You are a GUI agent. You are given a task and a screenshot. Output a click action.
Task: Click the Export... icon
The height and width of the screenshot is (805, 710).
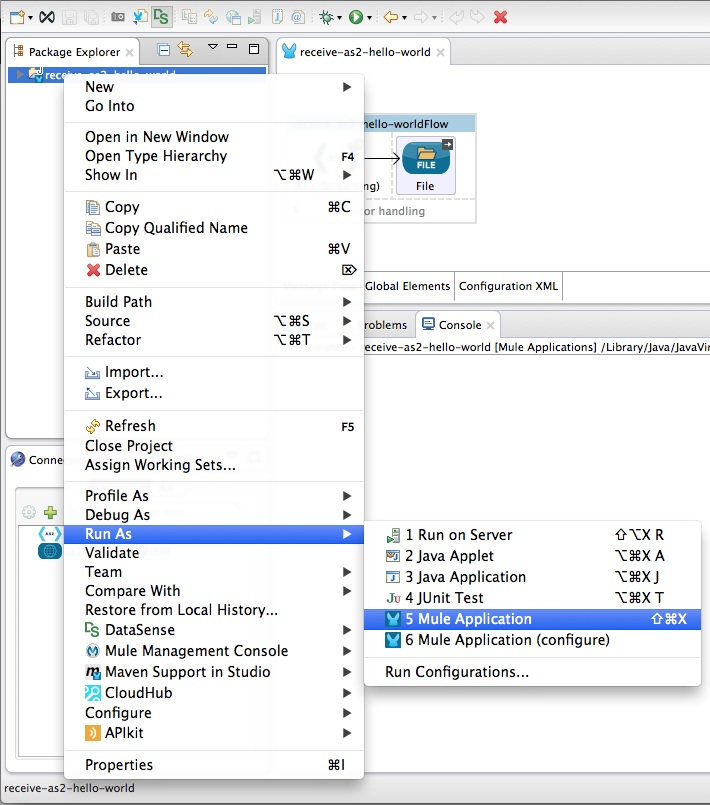point(92,394)
